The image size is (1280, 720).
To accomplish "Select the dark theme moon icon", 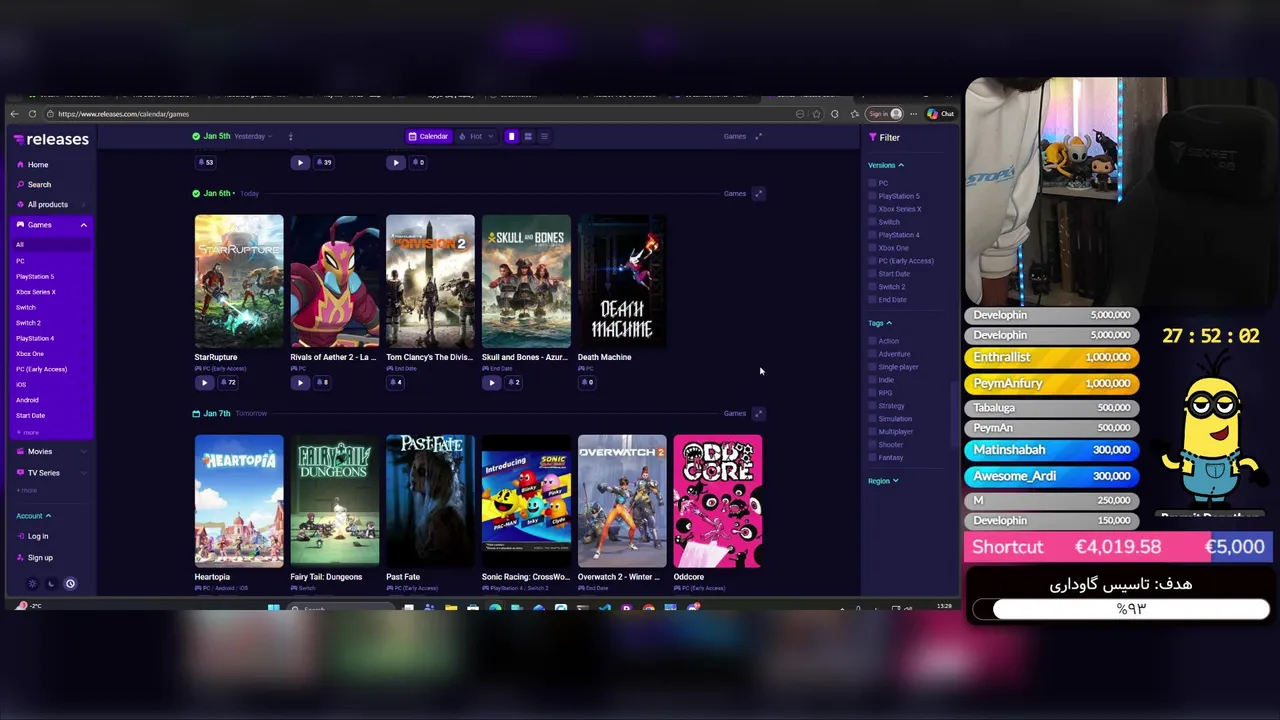I will click(51, 583).
